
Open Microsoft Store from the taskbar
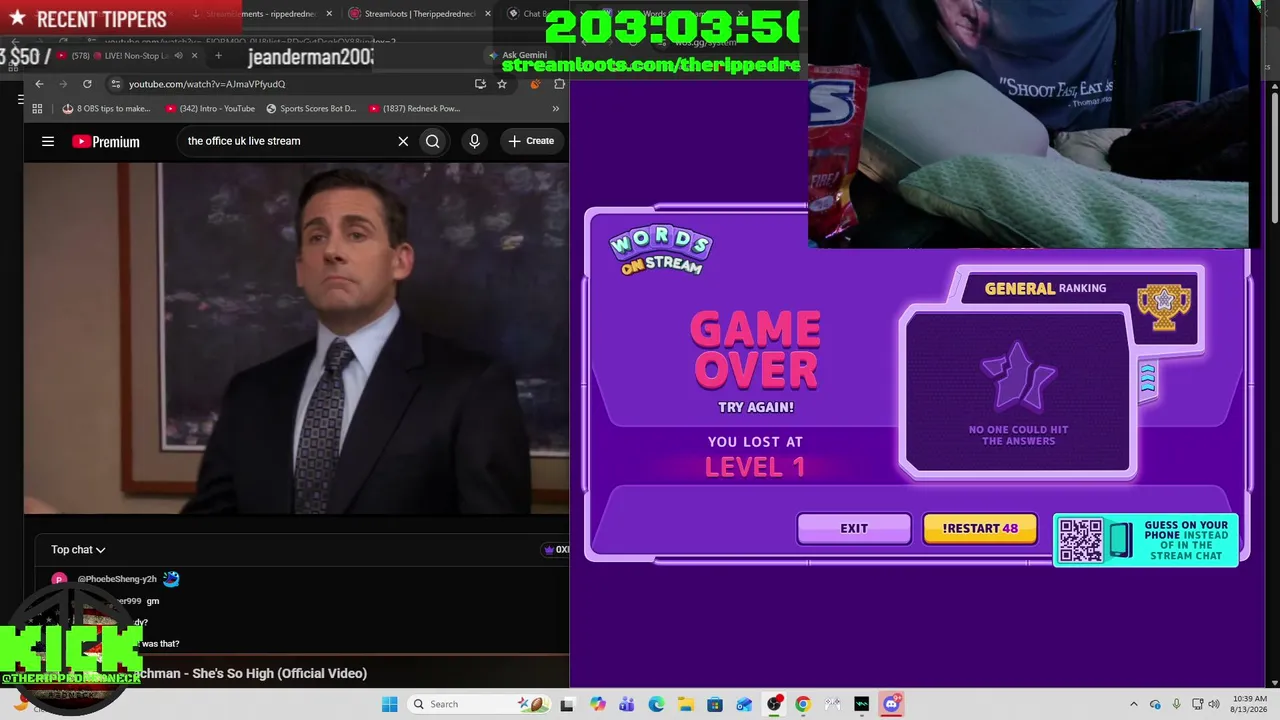point(715,704)
